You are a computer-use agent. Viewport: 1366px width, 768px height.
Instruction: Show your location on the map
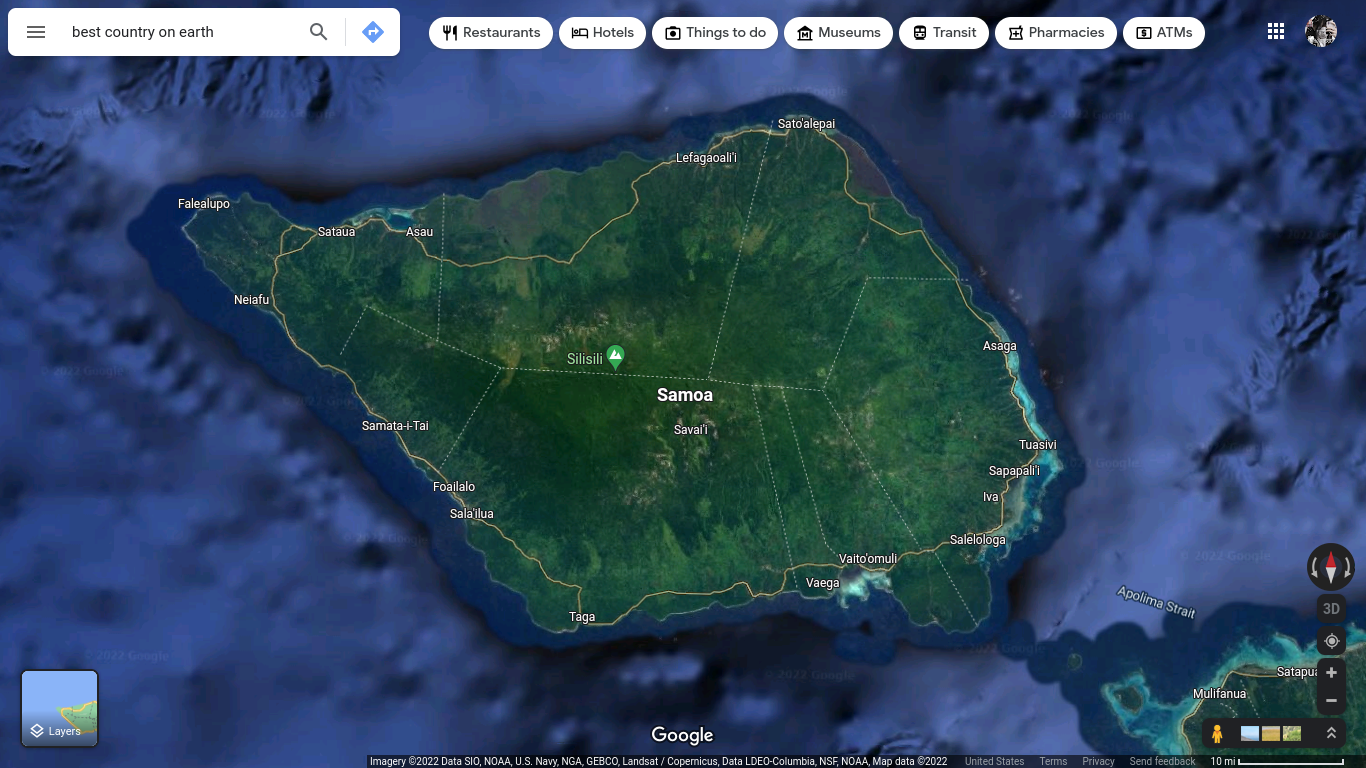point(1331,641)
